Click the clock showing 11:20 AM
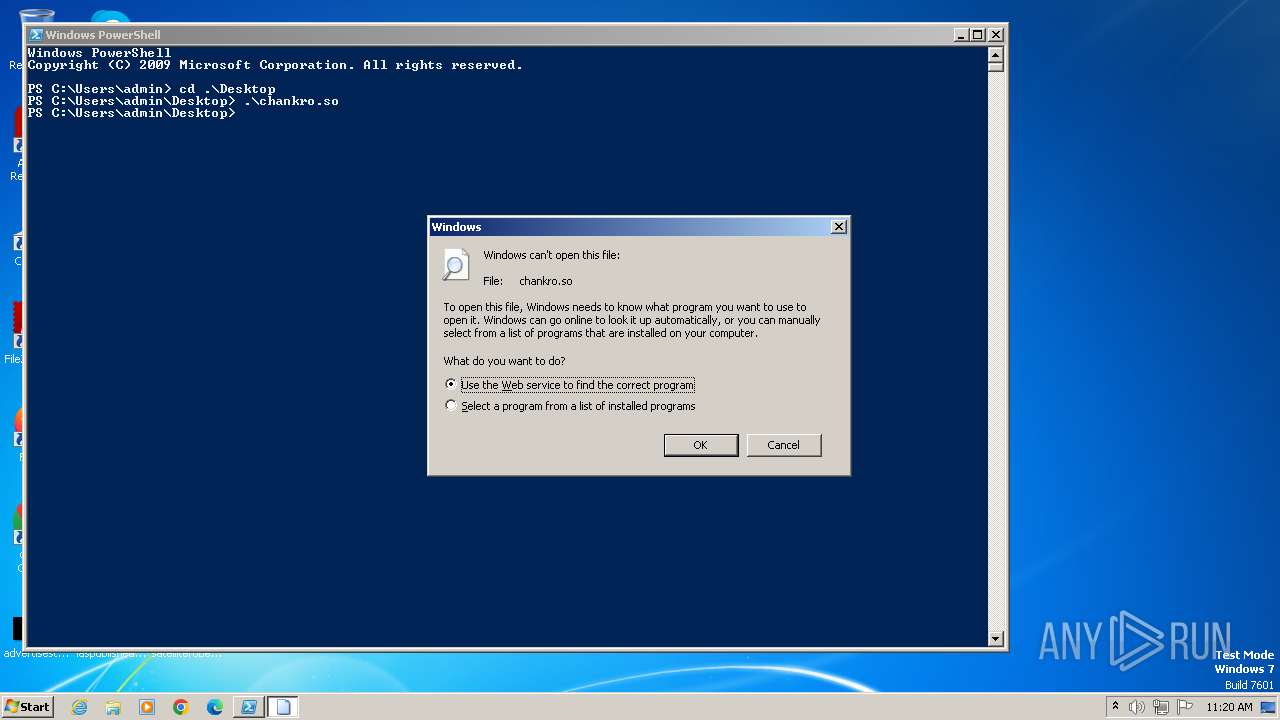Viewport: 1280px width, 720px height. point(1229,707)
